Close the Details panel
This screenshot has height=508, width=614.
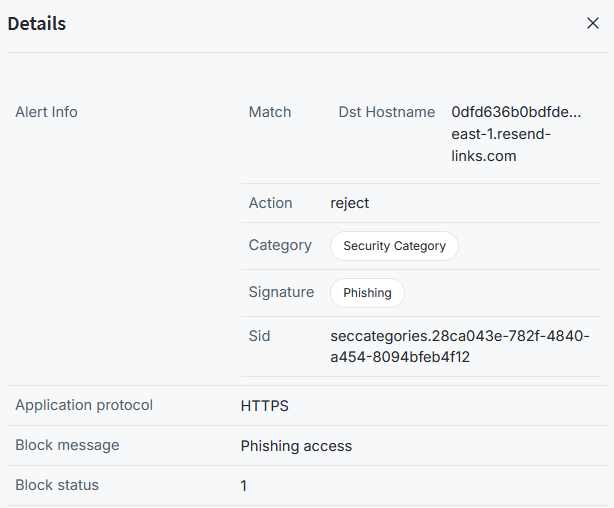pos(592,23)
